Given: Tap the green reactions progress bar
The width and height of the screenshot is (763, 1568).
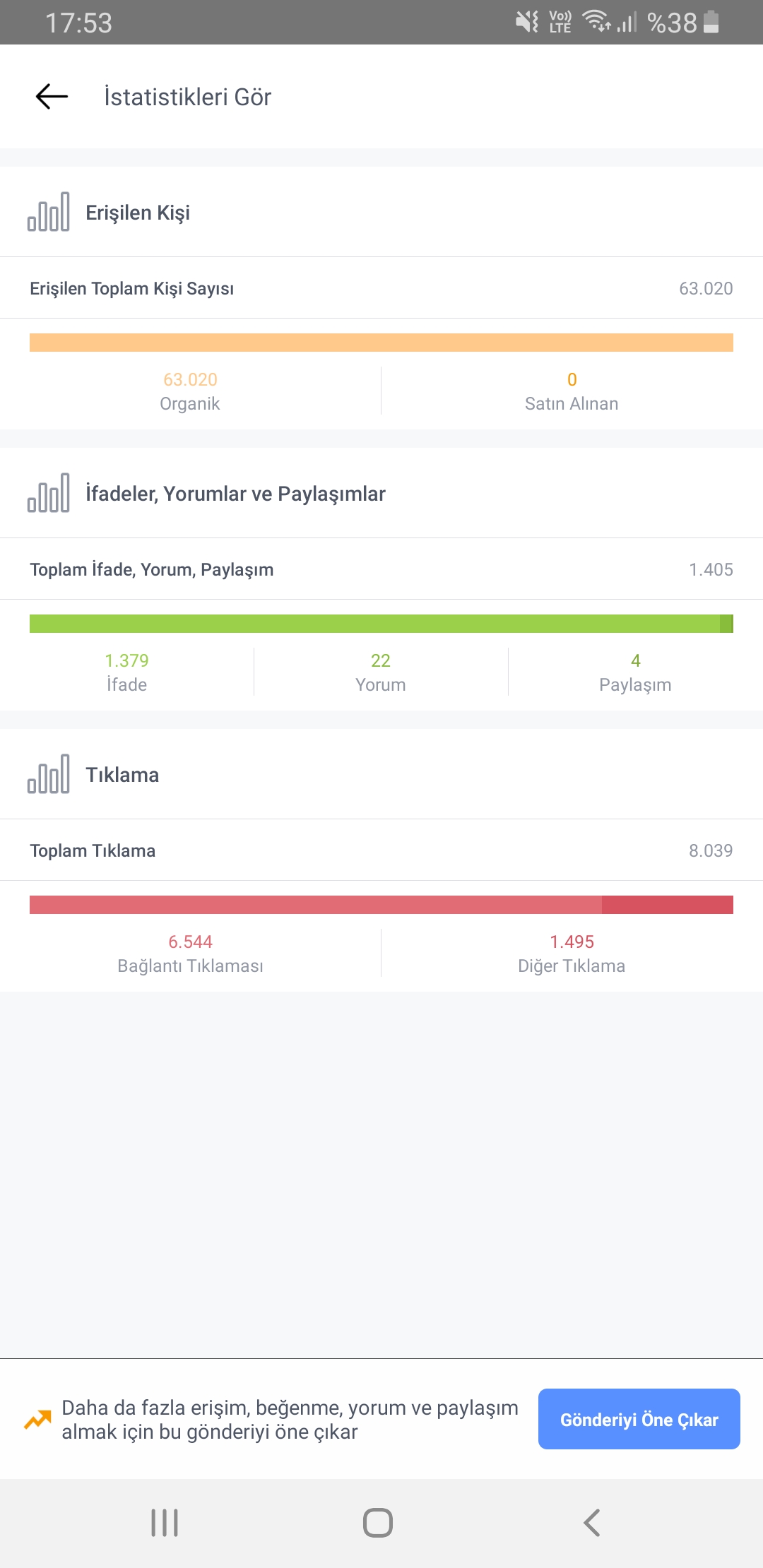Looking at the screenshot, I should point(381,624).
